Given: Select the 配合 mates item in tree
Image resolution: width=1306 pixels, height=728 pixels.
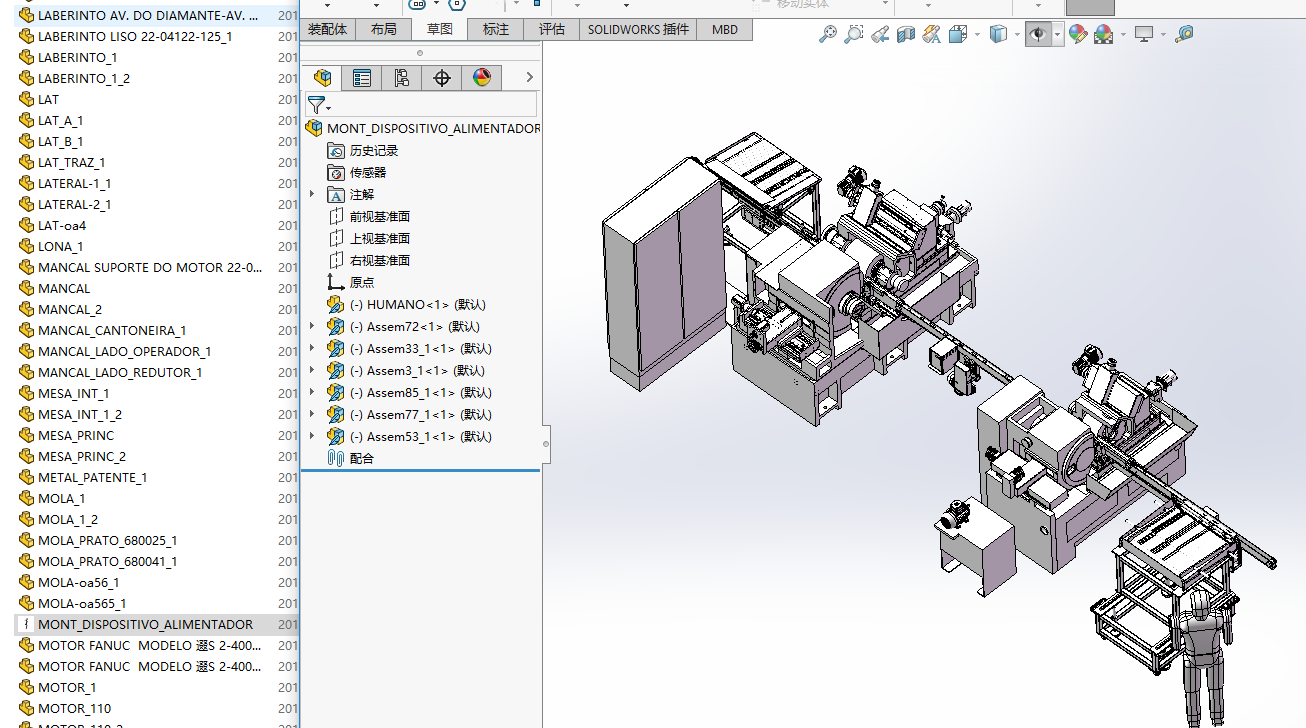Looking at the screenshot, I should (361, 459).
